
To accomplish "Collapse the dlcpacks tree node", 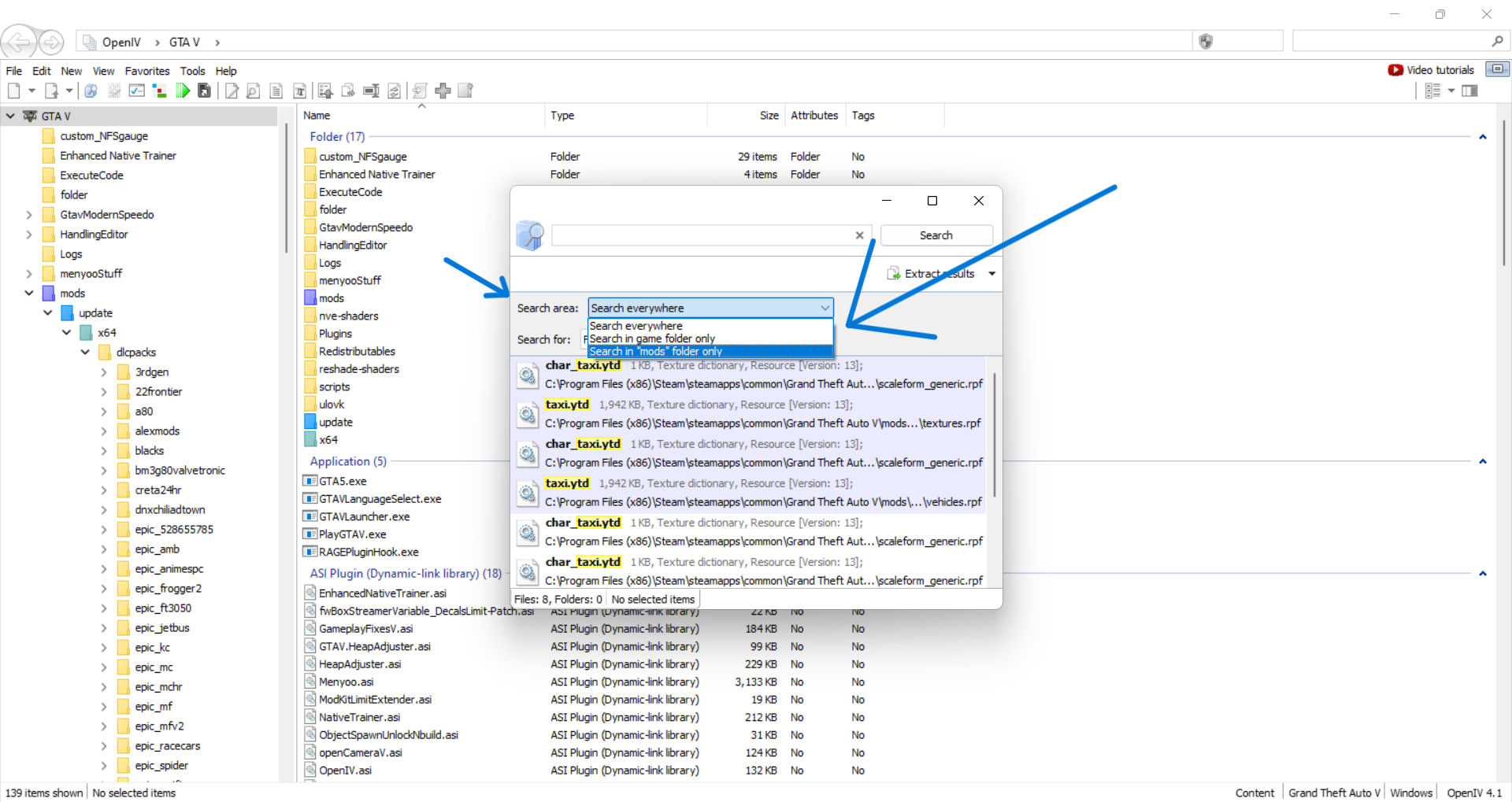I will (85, 352).
